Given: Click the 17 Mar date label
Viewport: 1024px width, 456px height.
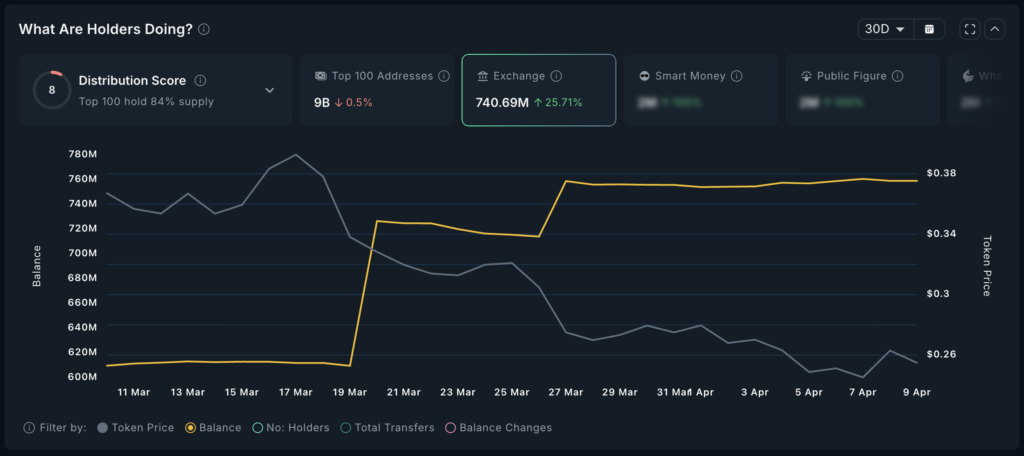Looking at the screenshot, I should 296,392.
